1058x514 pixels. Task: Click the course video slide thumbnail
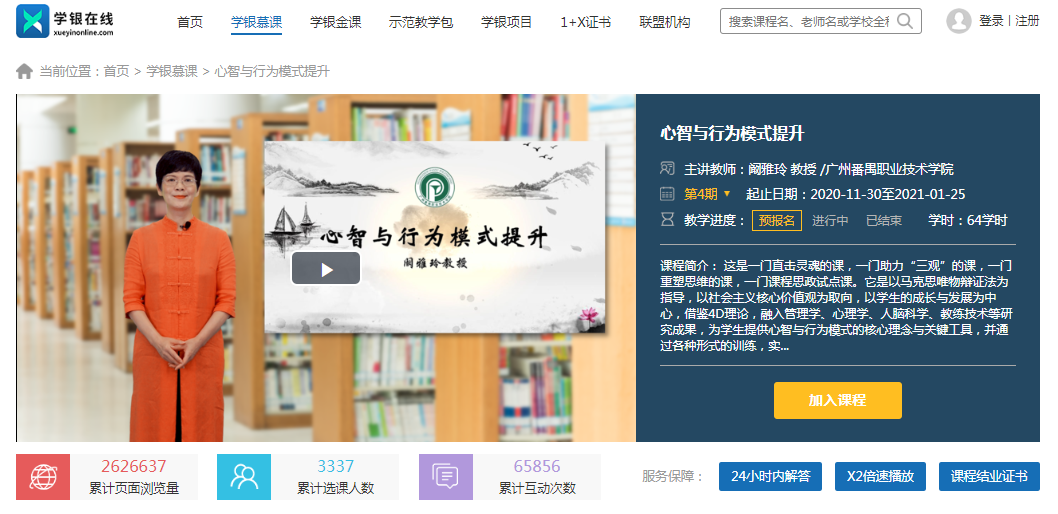point(435,236)
